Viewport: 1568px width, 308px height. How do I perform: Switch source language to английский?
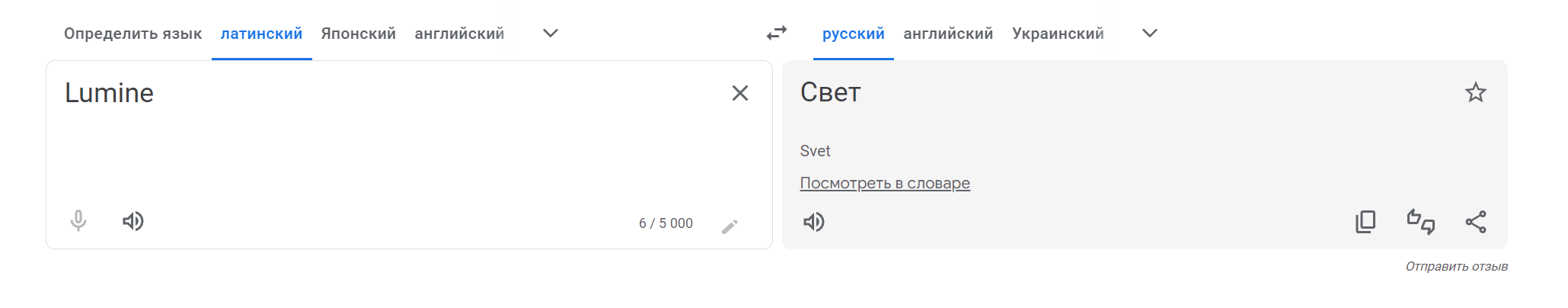click(459, 34)
